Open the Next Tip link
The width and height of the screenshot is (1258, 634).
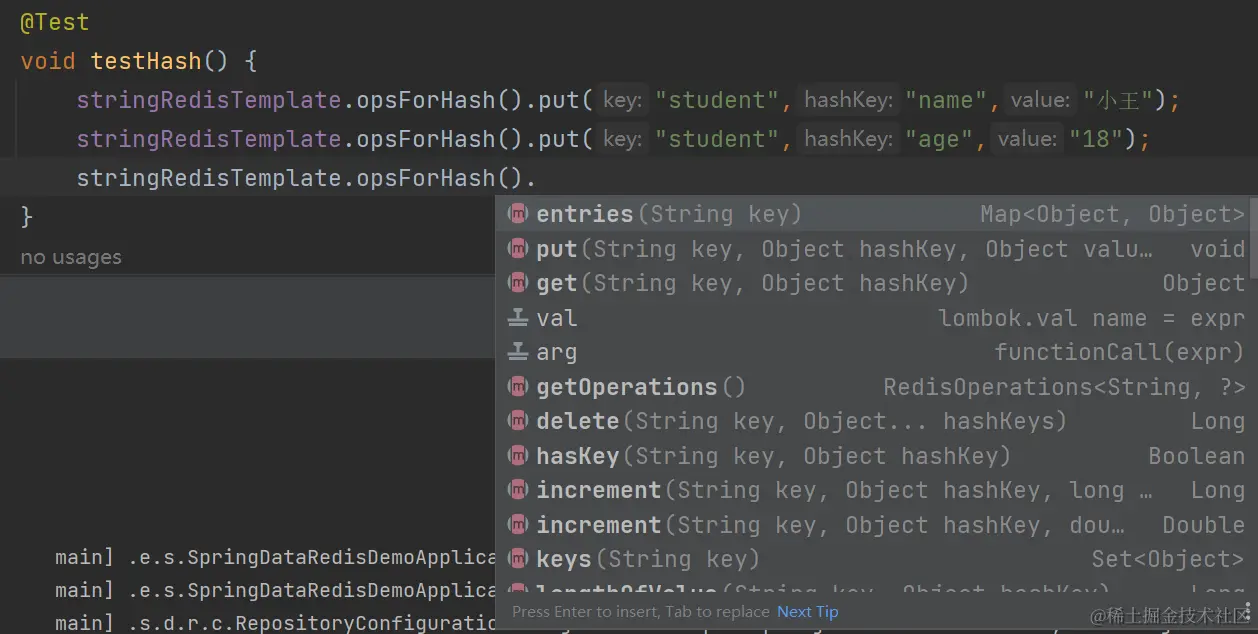808,611
